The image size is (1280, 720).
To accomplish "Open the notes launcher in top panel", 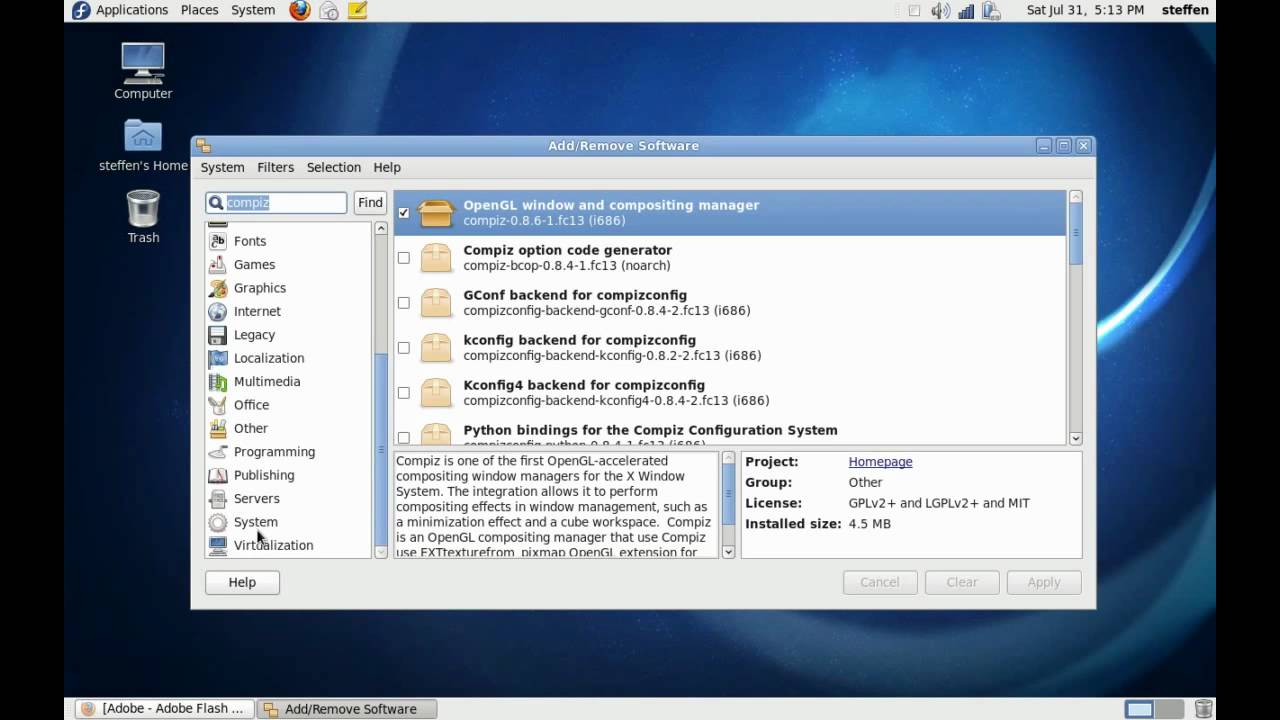I will (357, 10).
